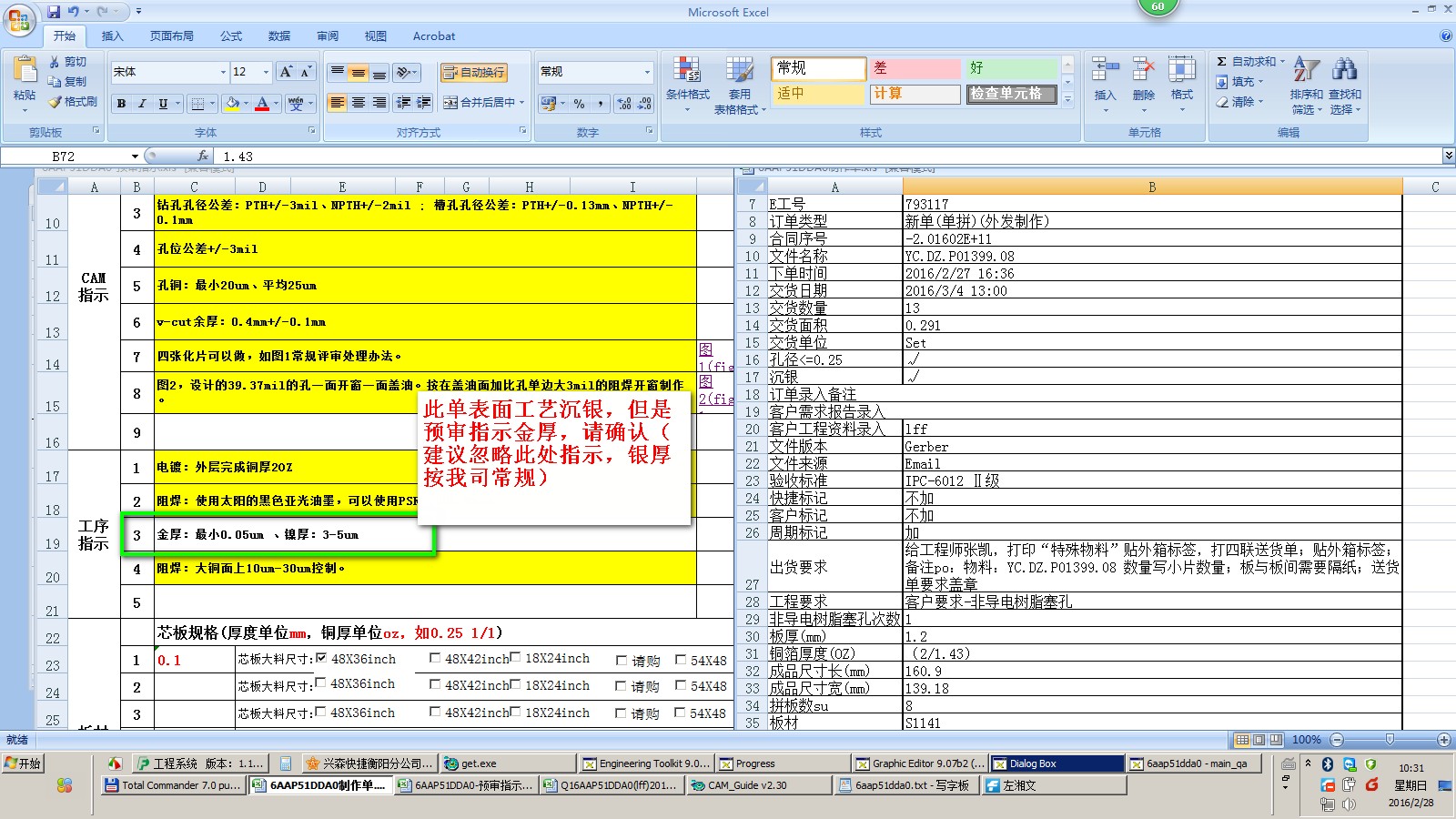
Task: Switch to the 数据 (Data) tab
Action: click(x=279, y=36)
